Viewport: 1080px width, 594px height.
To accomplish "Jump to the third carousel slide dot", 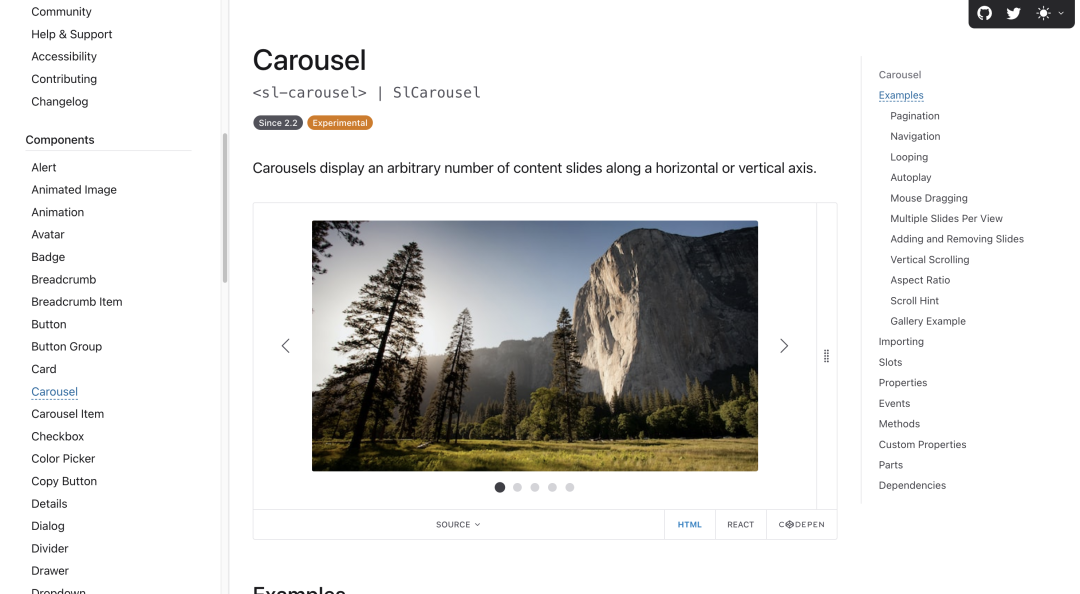I will click(534, 487).
